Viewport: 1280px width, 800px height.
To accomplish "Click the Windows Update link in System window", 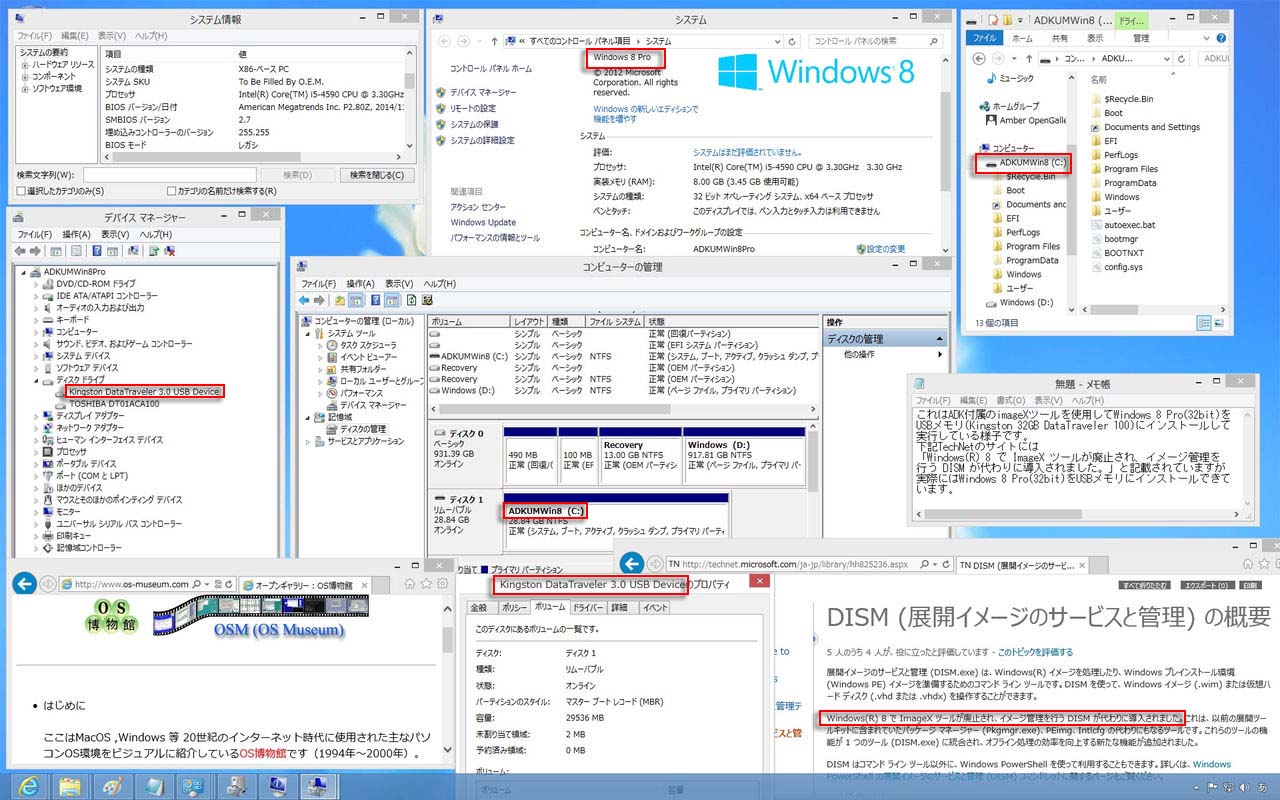I will [x=483, y=222].
